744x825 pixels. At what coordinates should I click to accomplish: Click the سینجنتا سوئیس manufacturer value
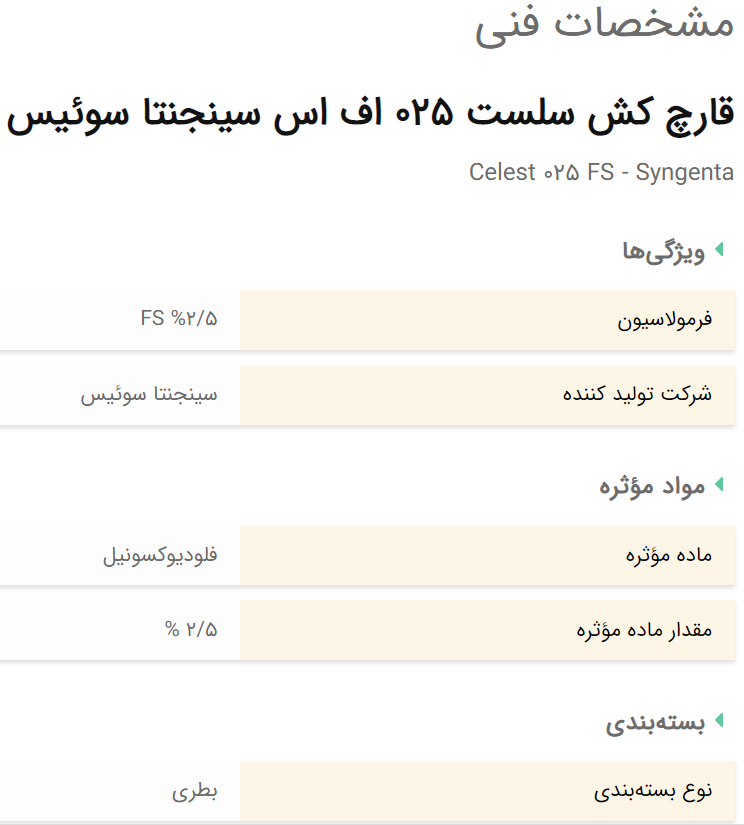tap(149, 395)
